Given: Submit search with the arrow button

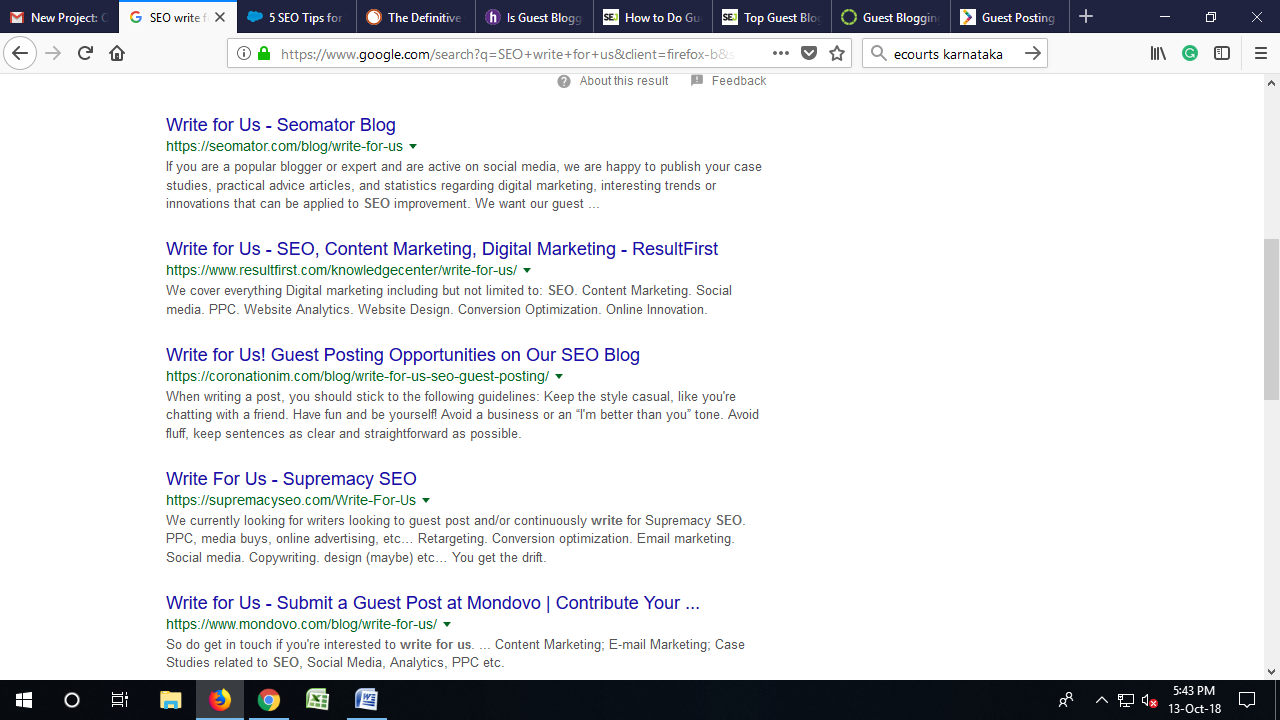Looking at the screenshot, I should [1033, 54].
